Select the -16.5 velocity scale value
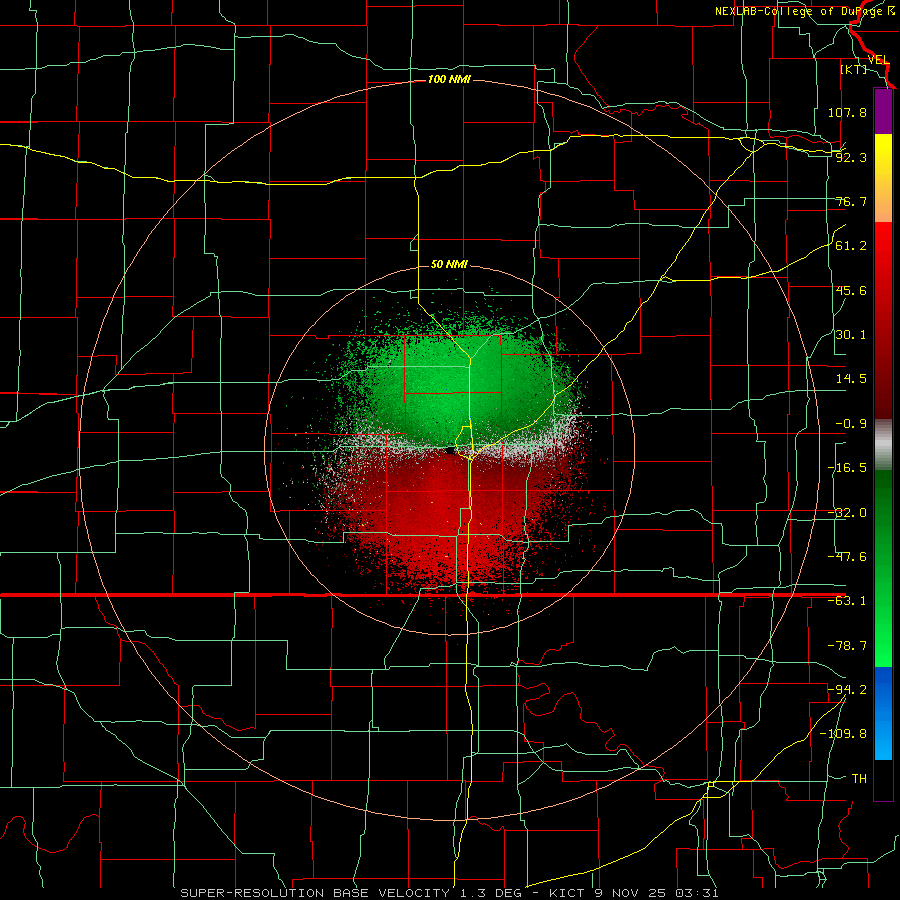Image resolution: width=900 pixels, height=900 pixels. [x=847, y=468]
